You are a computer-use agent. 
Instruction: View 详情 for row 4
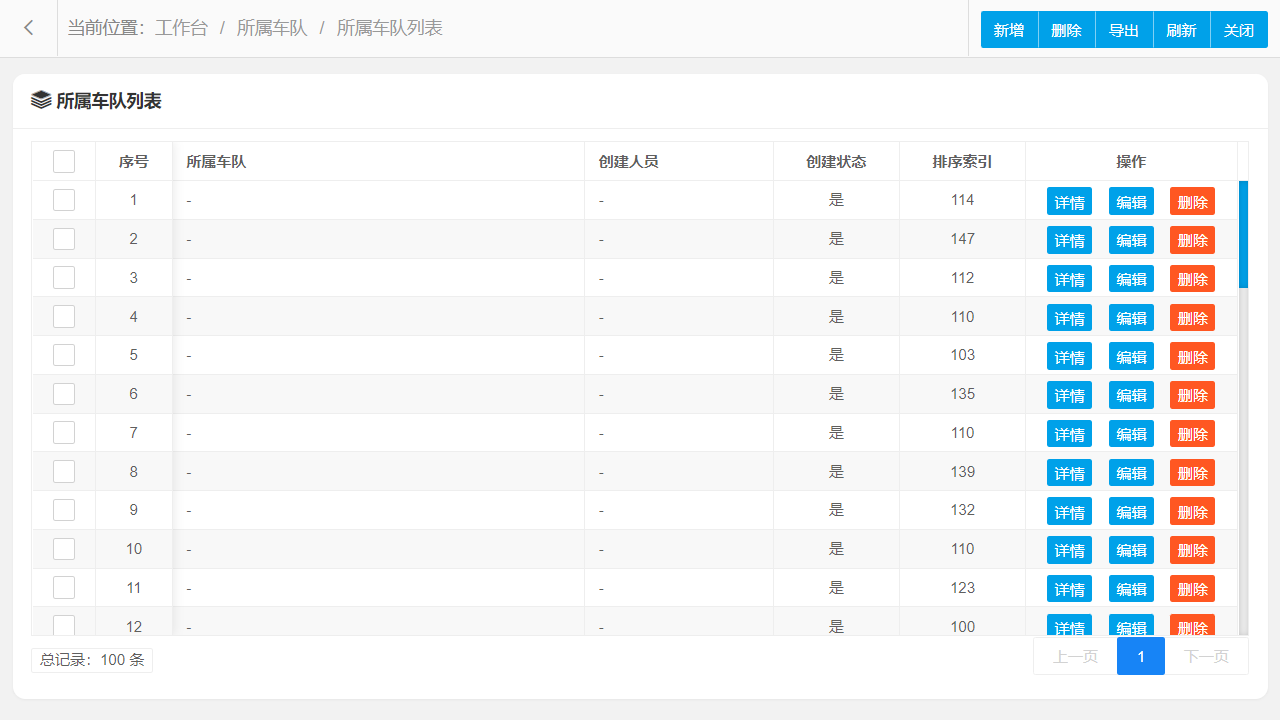1069,318
